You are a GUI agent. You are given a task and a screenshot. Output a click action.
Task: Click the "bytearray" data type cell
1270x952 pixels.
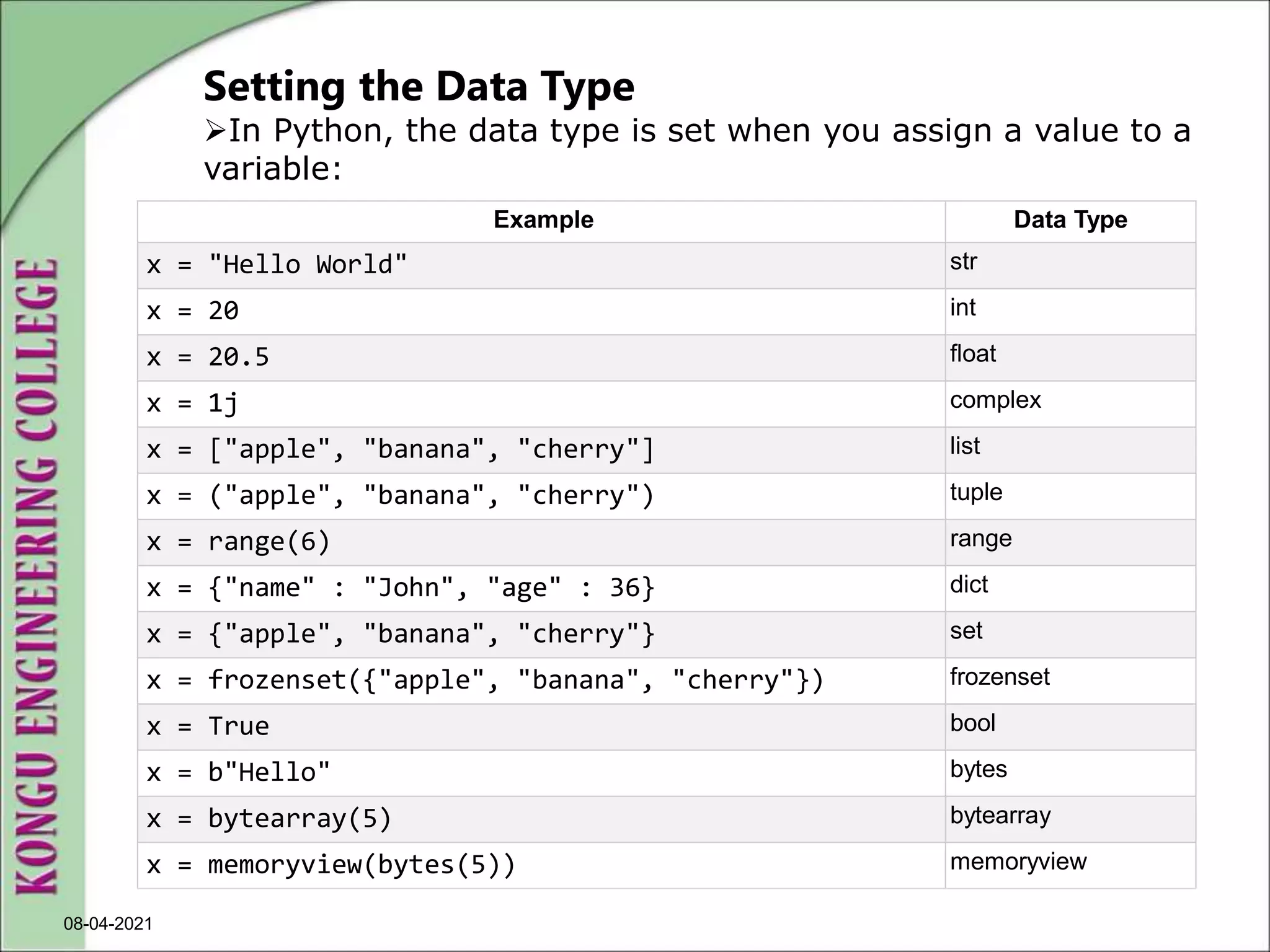(1000, 816)
